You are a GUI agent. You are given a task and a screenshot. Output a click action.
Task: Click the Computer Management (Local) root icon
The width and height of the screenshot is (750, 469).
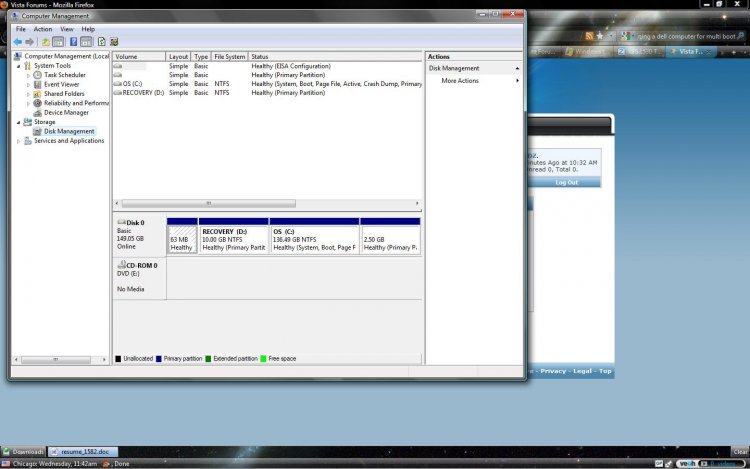[18, 56]
